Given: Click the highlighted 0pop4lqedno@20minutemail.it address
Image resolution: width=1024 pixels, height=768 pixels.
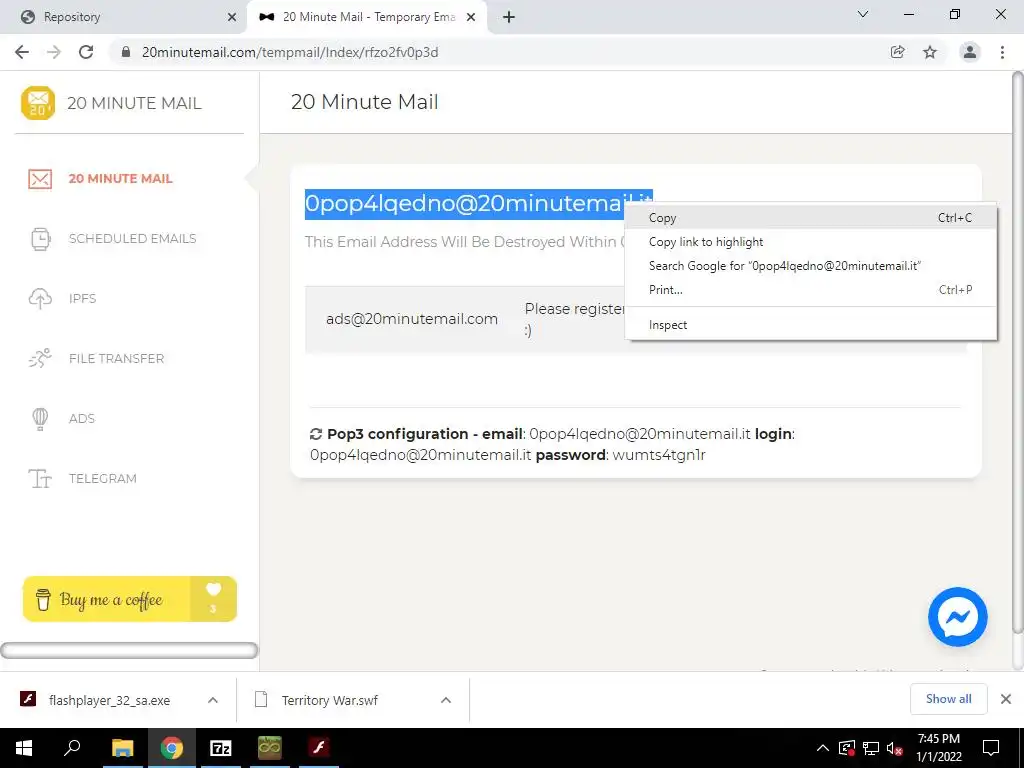Looking at the screenshot, I should tap(479, 204).
